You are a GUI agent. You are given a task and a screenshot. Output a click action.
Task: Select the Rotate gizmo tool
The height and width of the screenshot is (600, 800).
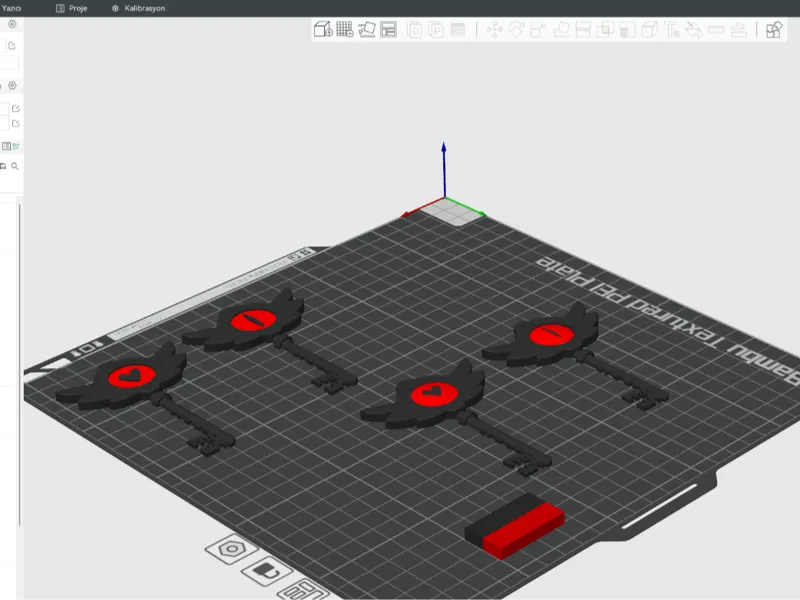point(516,30)
